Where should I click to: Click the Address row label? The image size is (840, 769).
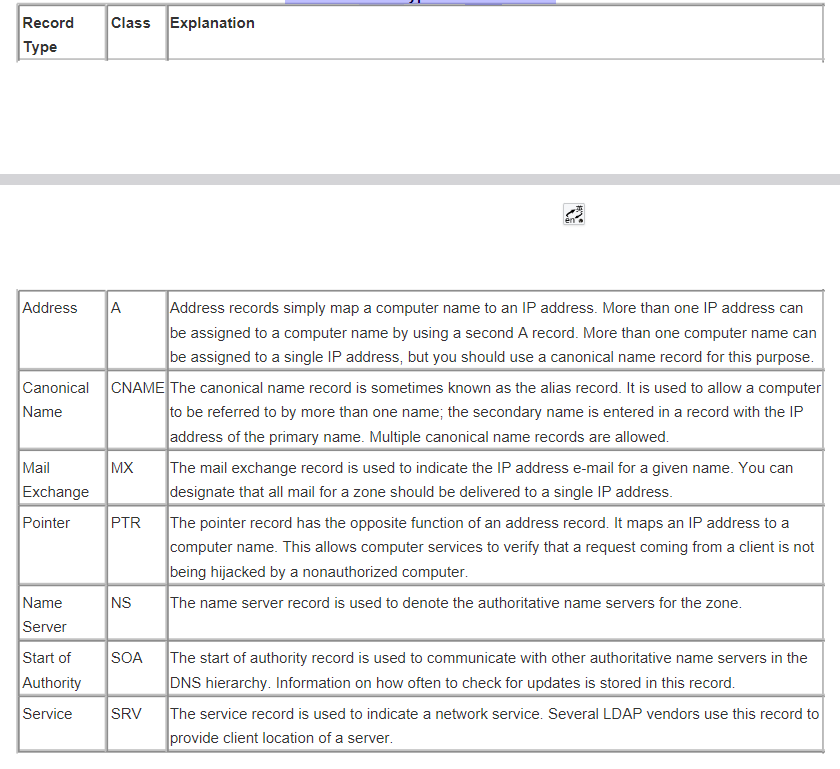pos(45,307)
